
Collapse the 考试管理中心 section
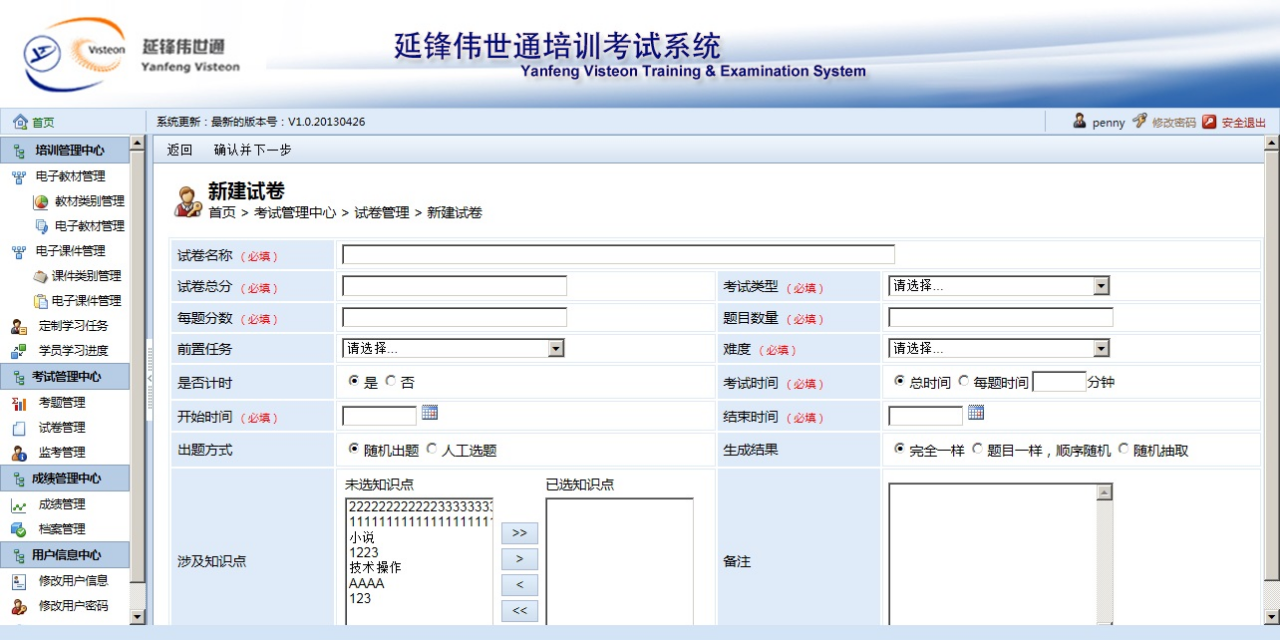[65, 377]
